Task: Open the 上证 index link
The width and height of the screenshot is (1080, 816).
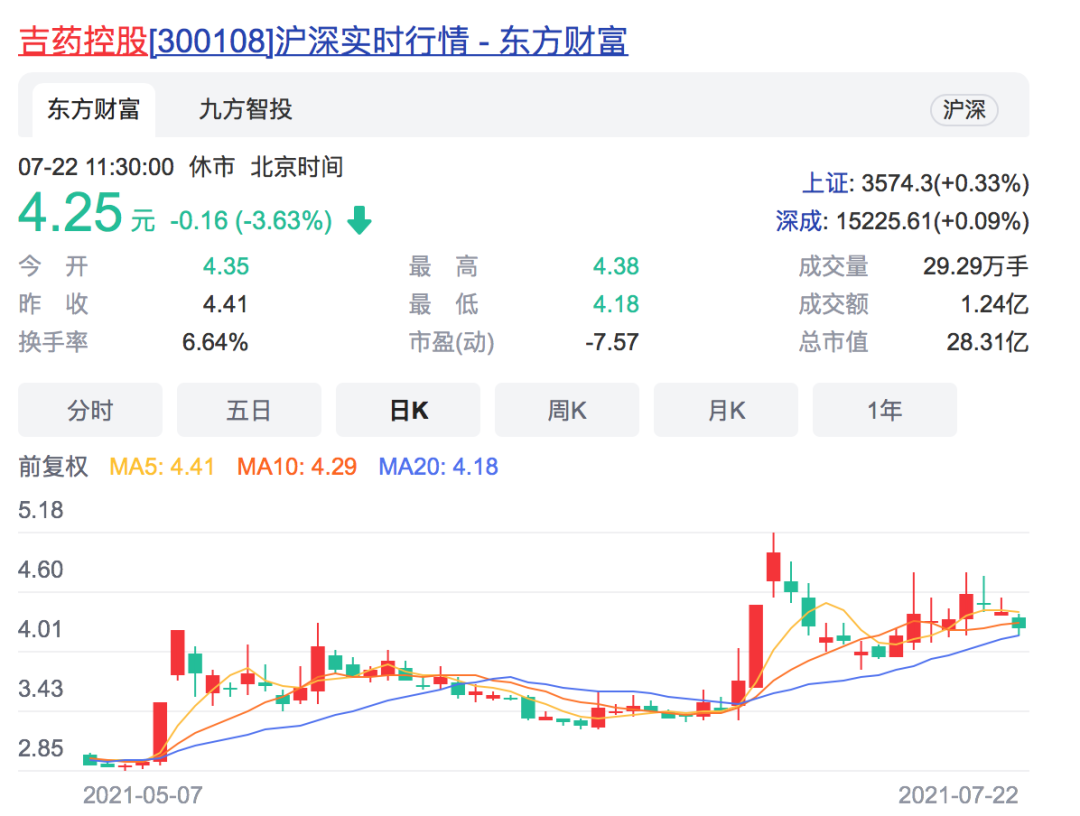Action: point(827,183)
